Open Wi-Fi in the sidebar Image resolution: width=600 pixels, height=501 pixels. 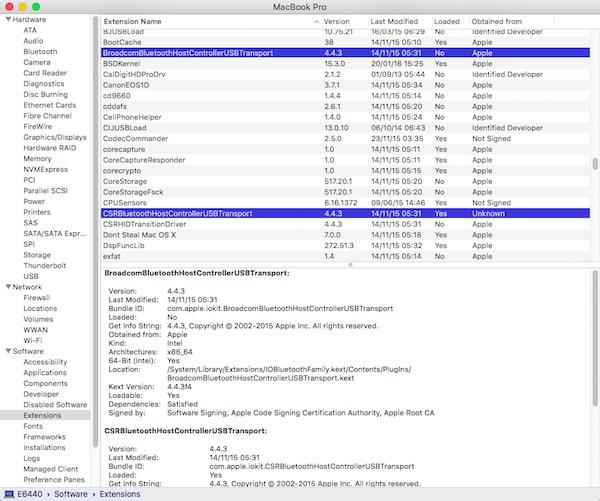tap(32, 340)
